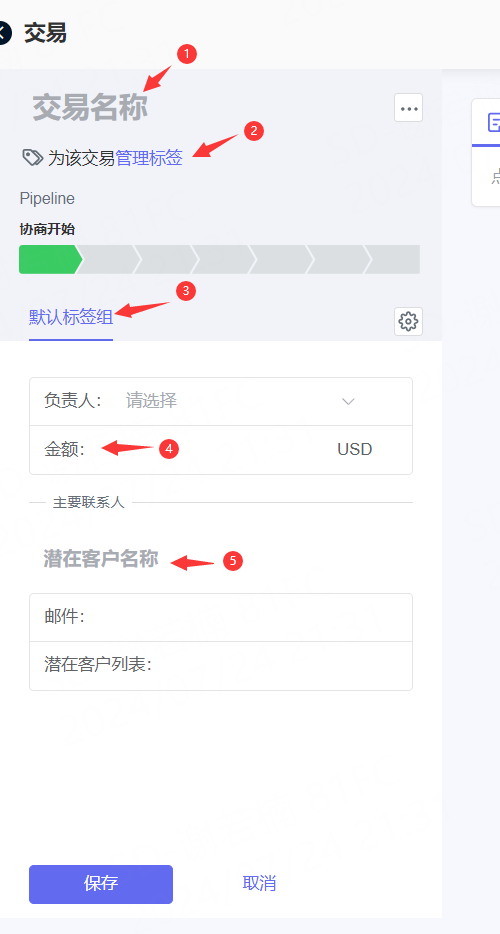This screenshot has width=500, height=934.
Task: Select the 默认标签组 tab
Action: pyautogui.click(x=71, y=317)
